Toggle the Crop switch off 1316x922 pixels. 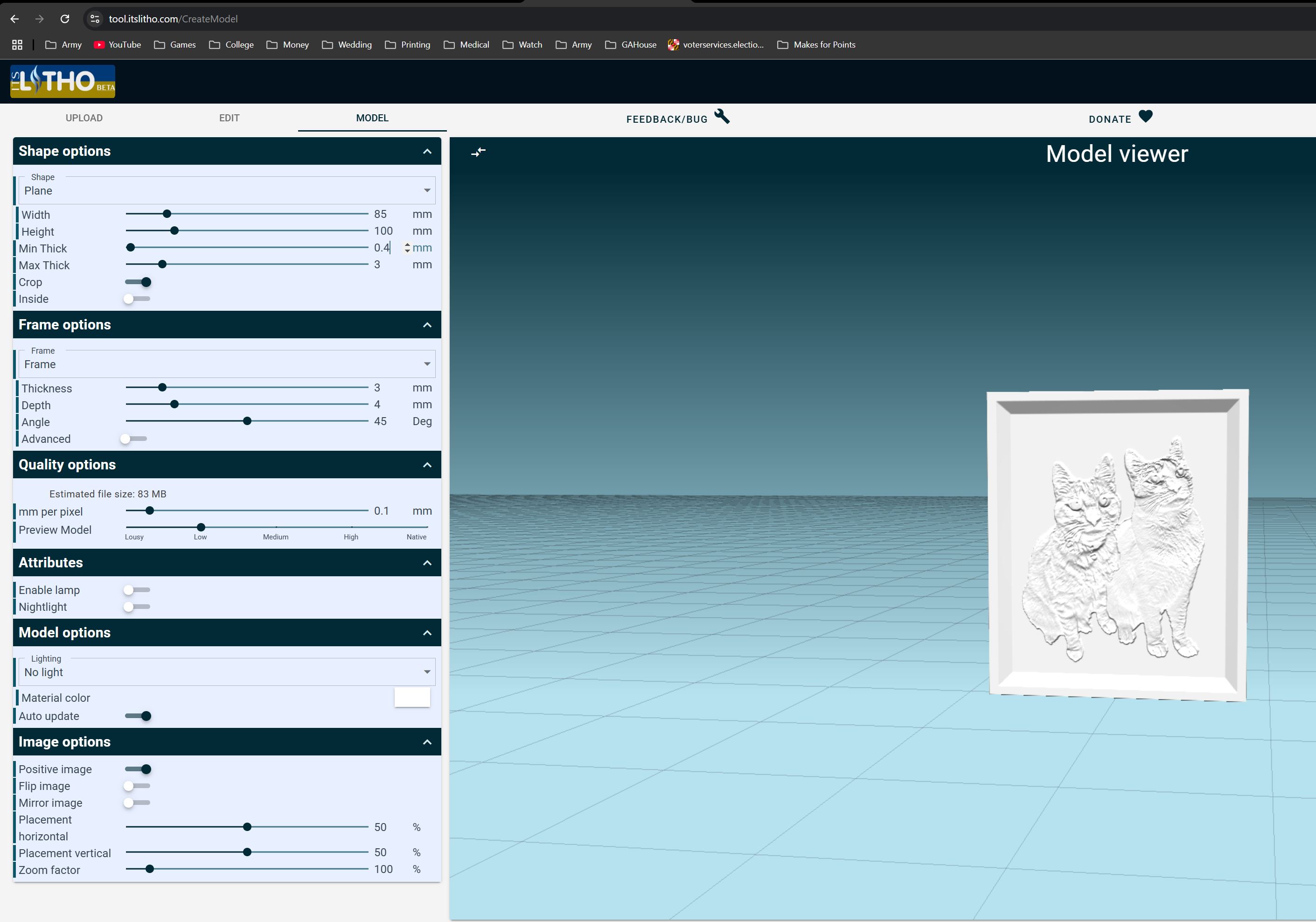click(x=138, y=282)
